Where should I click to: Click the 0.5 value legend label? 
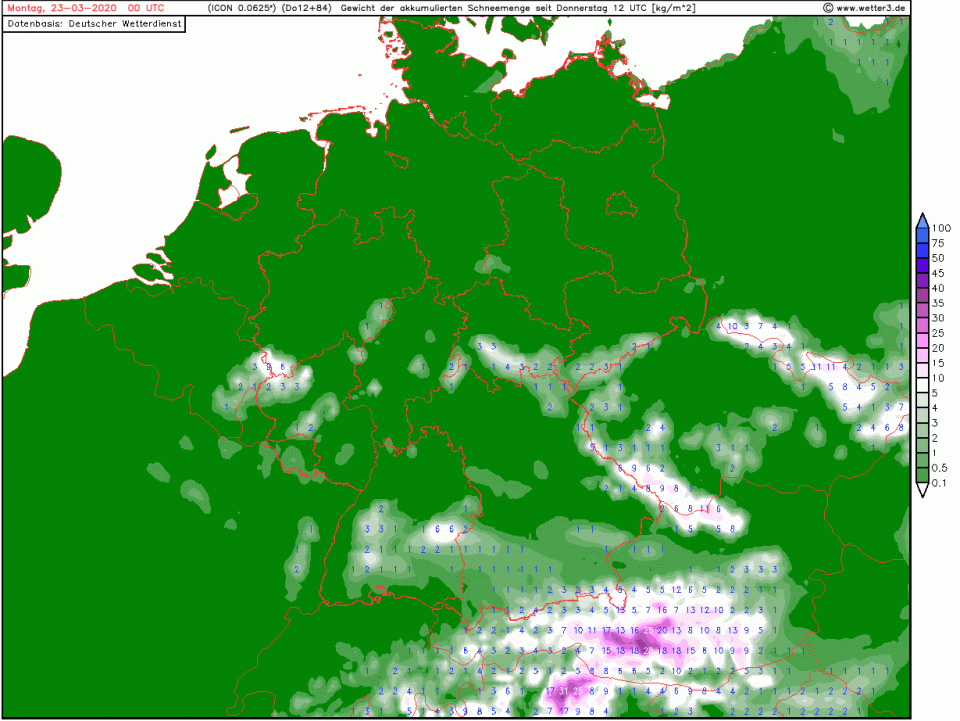coord(941,468)
